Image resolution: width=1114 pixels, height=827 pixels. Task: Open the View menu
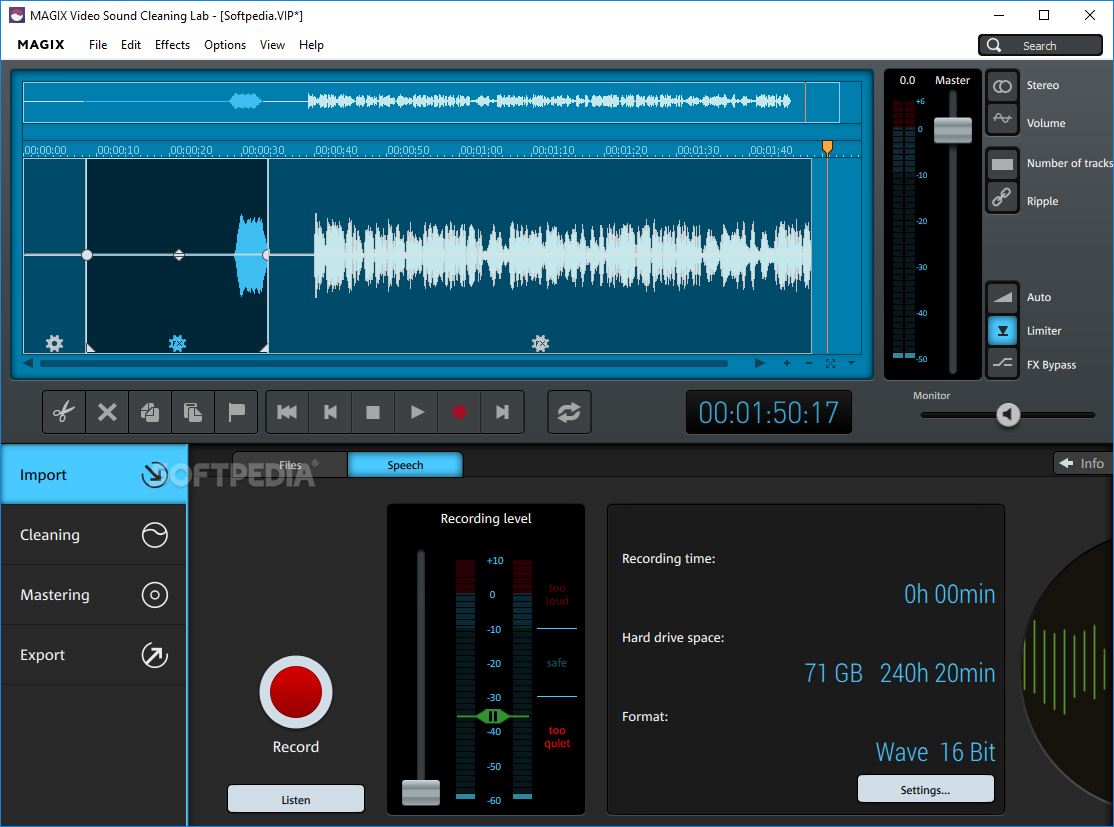click(x=272, y=45)
